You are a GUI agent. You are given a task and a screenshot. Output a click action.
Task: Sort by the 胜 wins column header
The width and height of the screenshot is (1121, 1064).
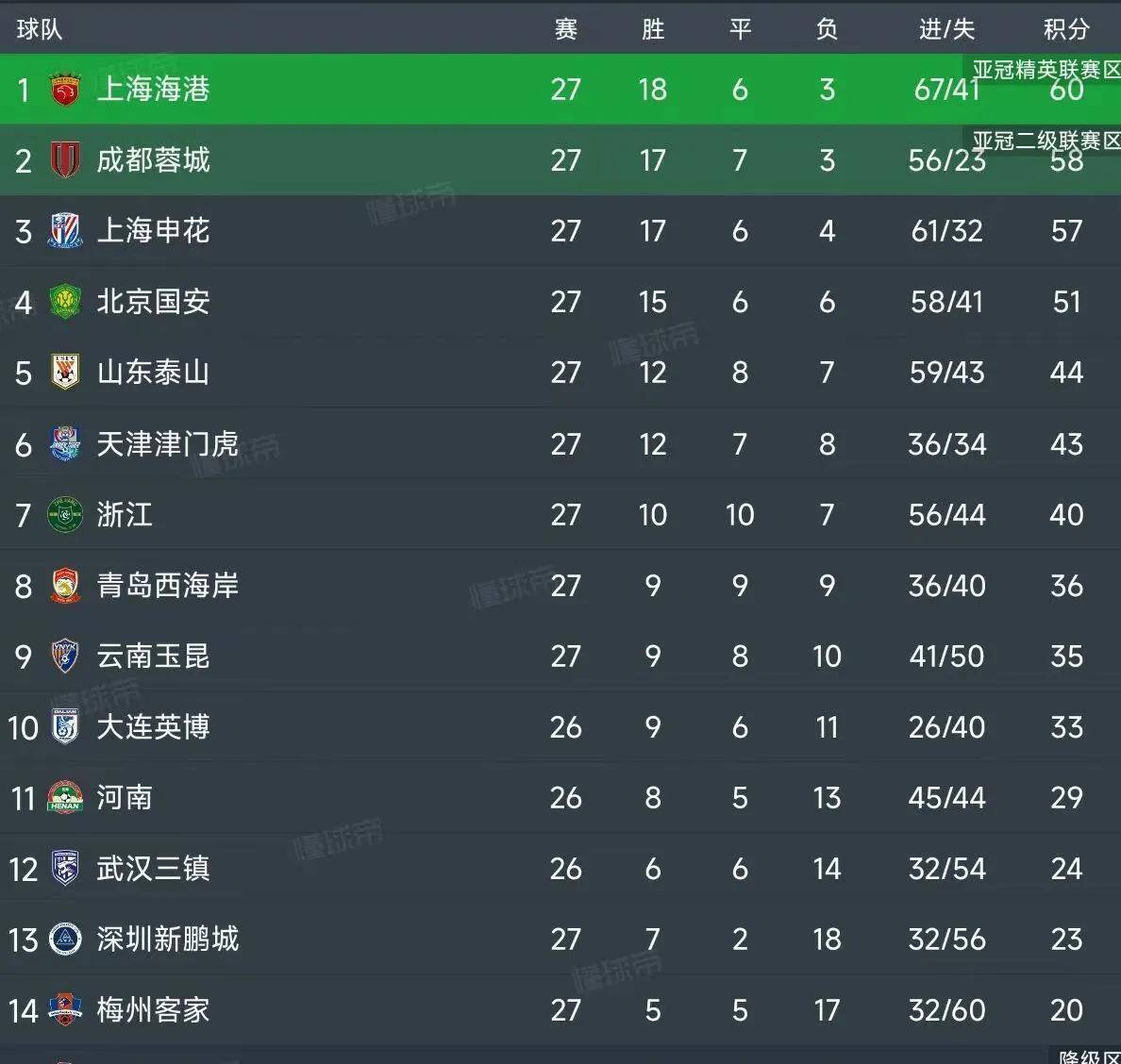653,29
